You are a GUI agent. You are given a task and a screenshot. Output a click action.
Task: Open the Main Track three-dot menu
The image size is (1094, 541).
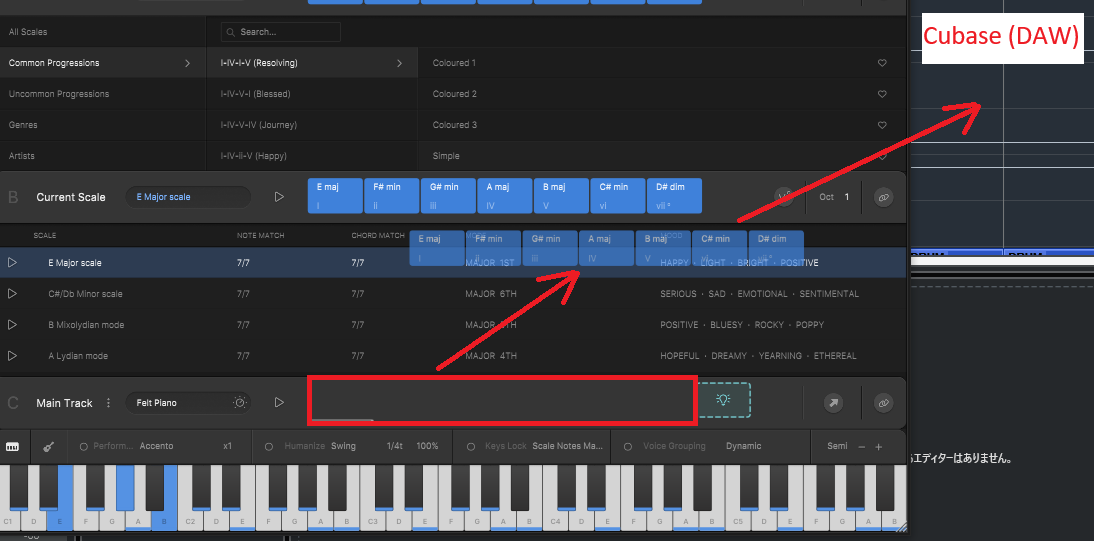[108, 403]
